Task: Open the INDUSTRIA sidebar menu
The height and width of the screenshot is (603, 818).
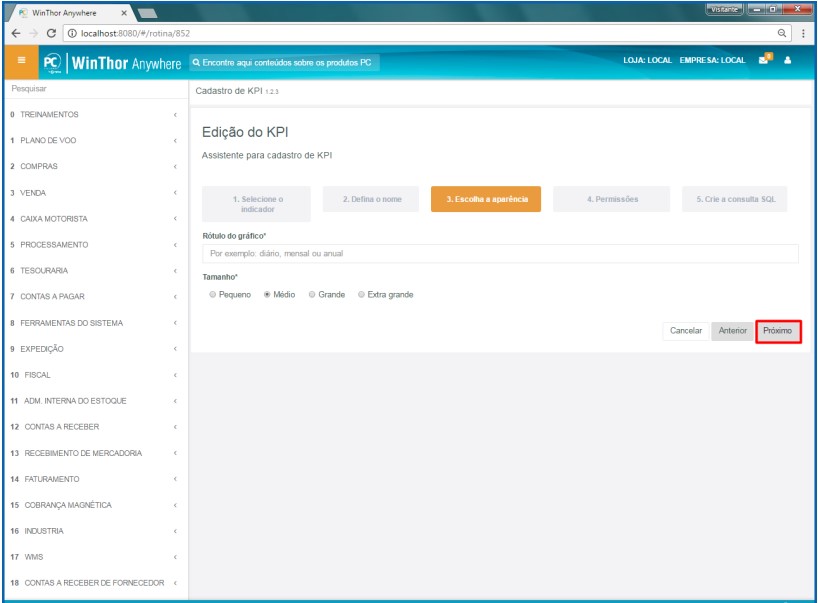Action: 94,531
